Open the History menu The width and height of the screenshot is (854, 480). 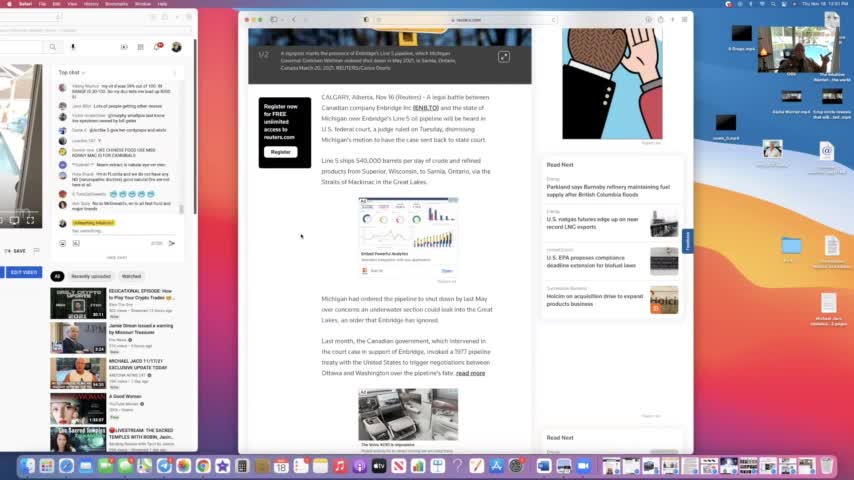click(91, 4)
